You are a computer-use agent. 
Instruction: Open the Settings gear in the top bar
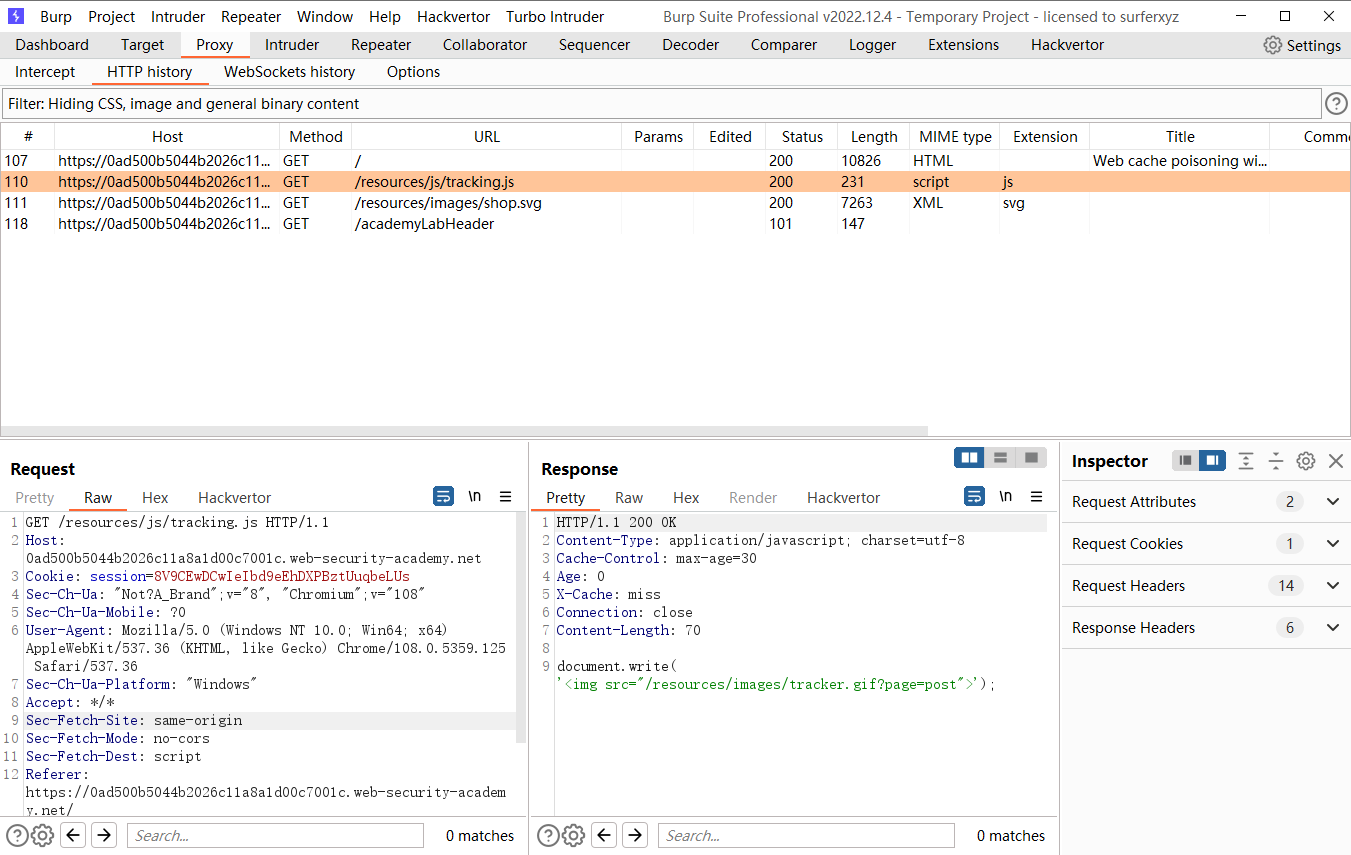(x=1302, y=45)
